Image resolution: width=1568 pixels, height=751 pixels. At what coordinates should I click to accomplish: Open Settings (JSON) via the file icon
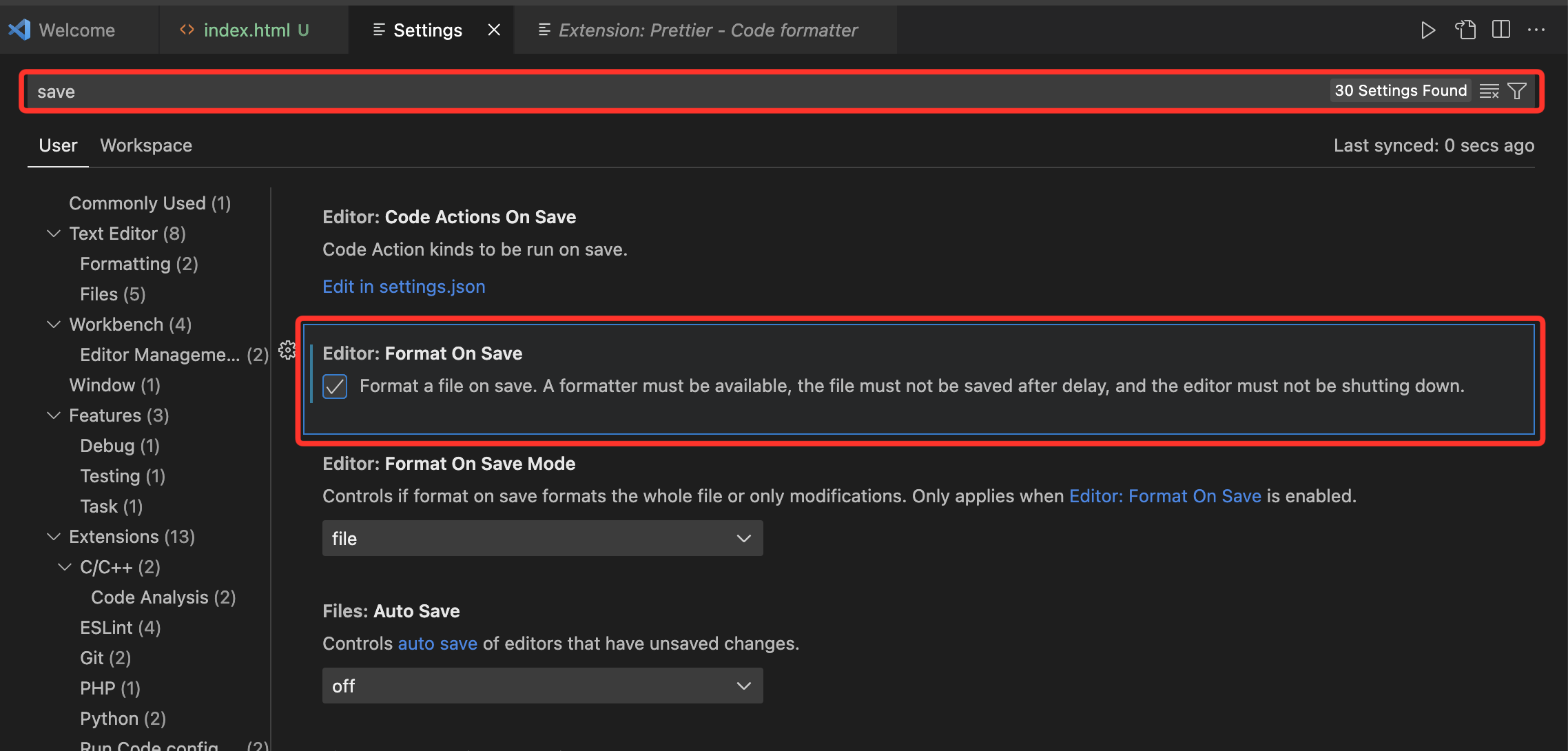coord(1465,30)
